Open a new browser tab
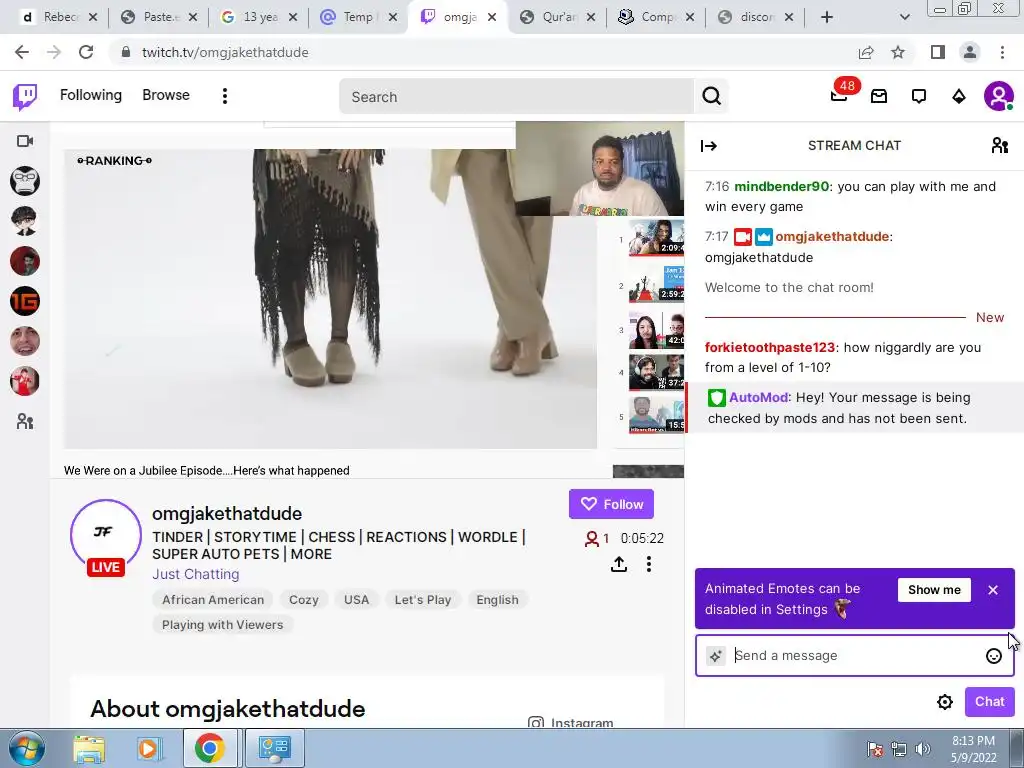The image size is (1024, 768). (x=827, y=17)
